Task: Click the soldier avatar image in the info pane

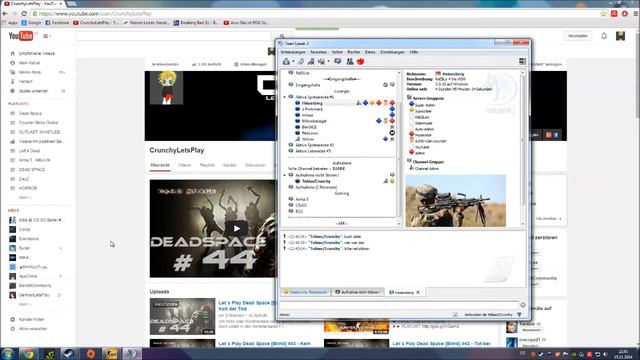Action: click(x=456, y=201)
